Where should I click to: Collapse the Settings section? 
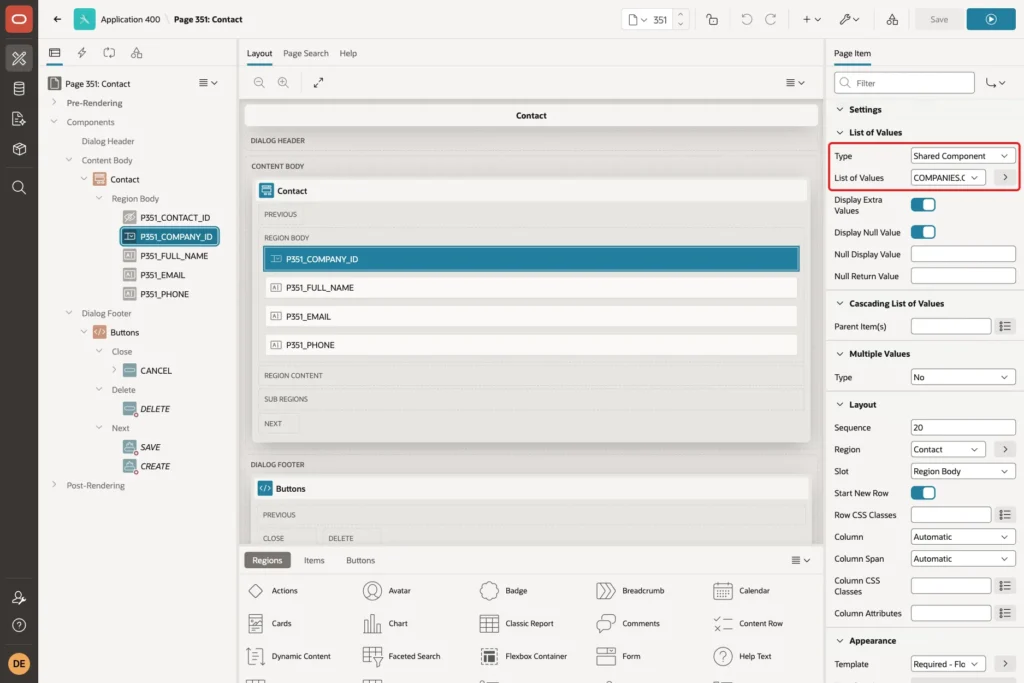click(x=840, y=110)
